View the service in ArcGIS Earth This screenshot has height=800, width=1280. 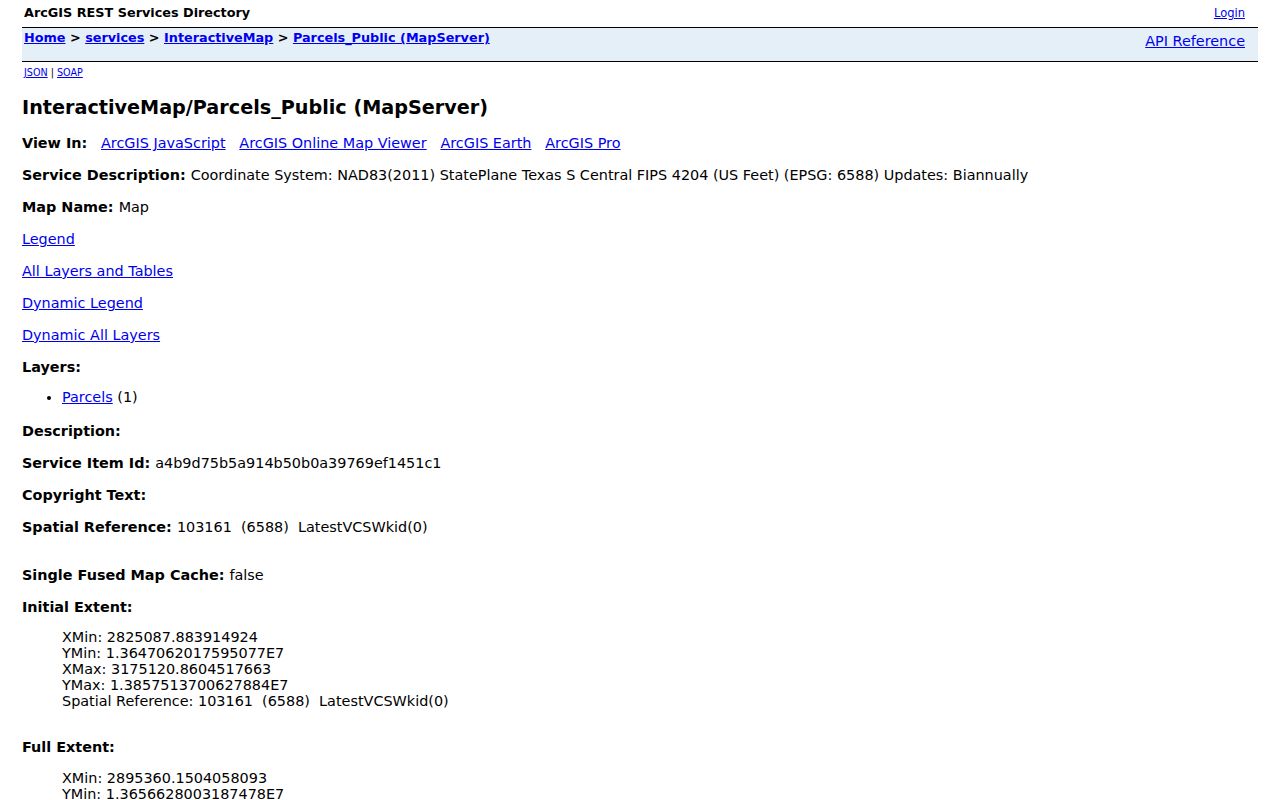(486, 143)
